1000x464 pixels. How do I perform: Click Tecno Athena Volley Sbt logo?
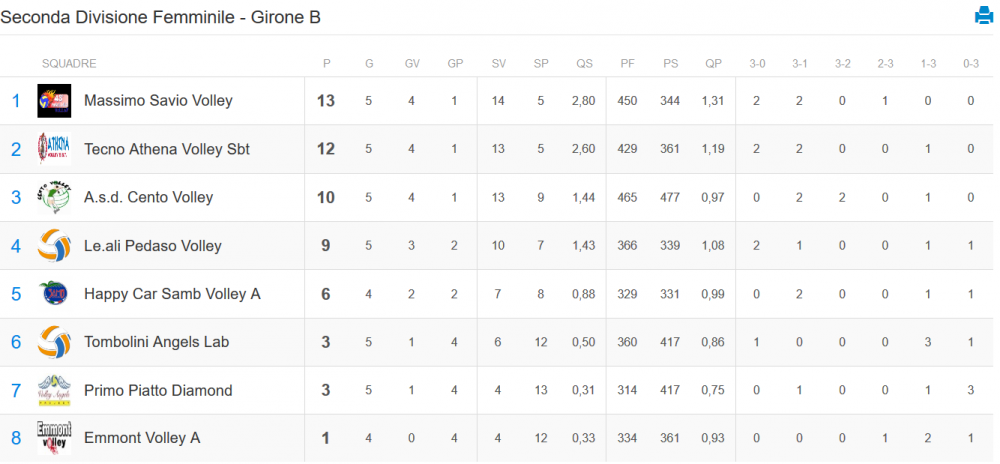[x=54, y=149]
